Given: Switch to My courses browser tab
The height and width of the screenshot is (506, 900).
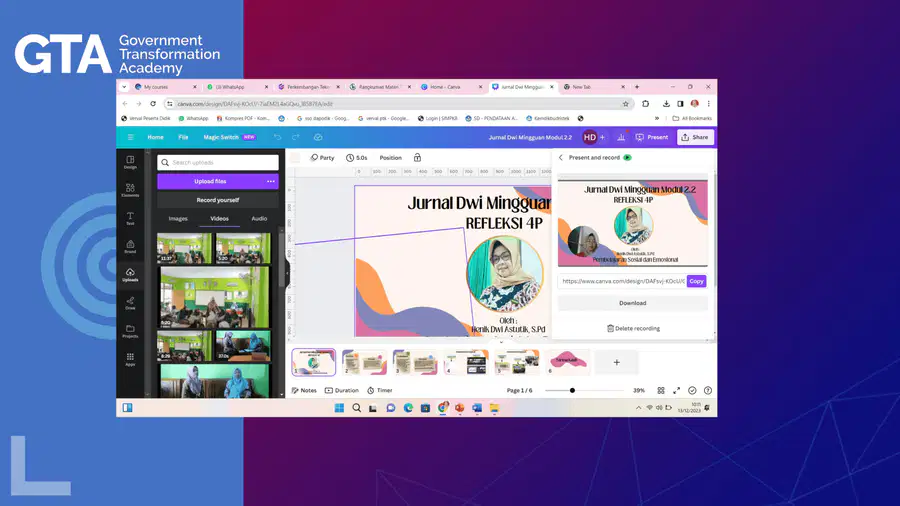Looking at the screenshot, I should (165, 87).
